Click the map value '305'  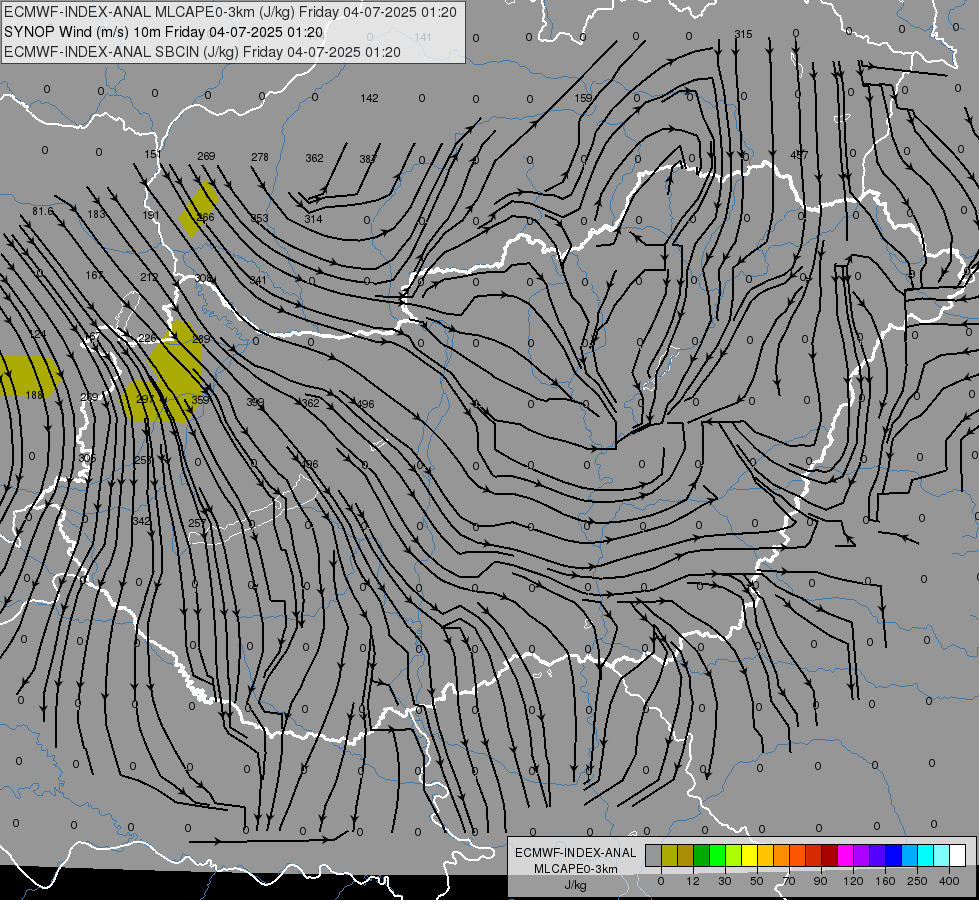tap(87, 458)
